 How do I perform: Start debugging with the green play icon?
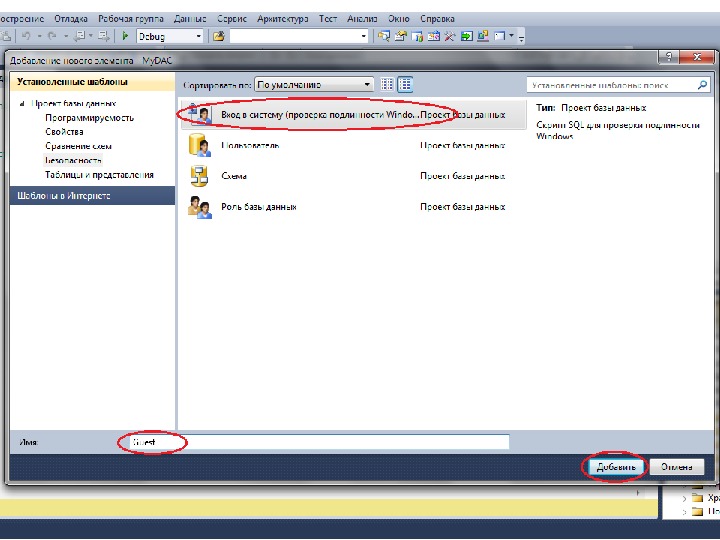coord(124,35)
